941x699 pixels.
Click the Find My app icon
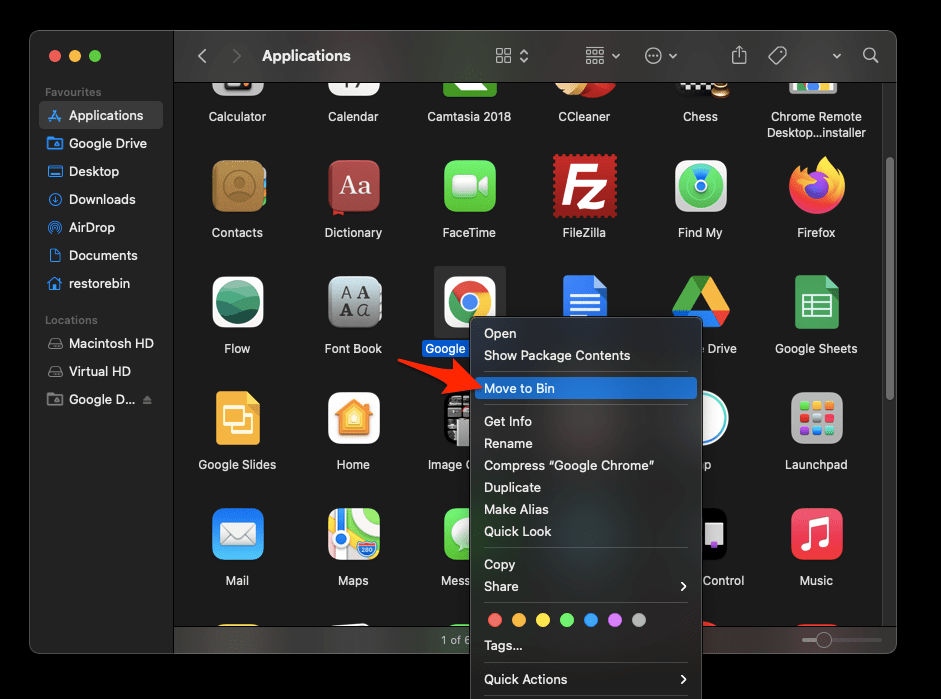(x=700, y=186)
